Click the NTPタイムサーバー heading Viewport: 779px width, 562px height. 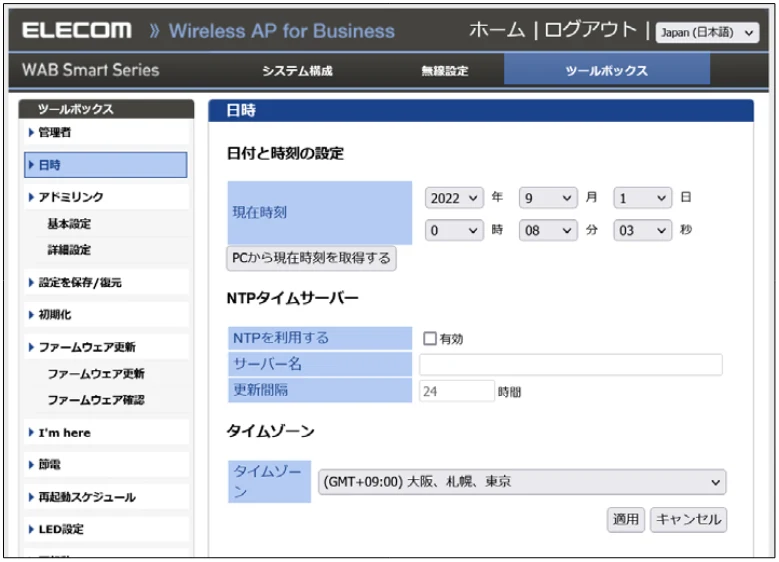click(292, 298)
